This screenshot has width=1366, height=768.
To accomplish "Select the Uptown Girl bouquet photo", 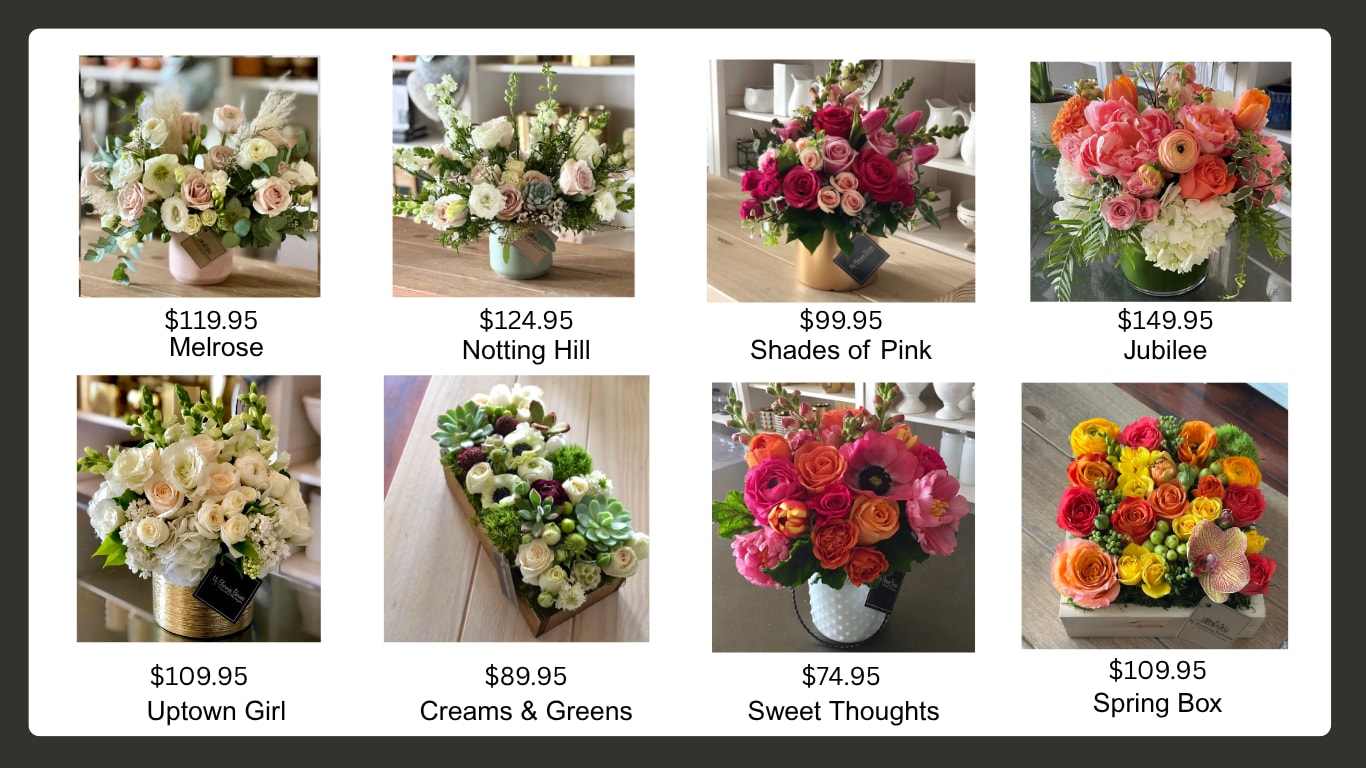I will coord(199,509).
